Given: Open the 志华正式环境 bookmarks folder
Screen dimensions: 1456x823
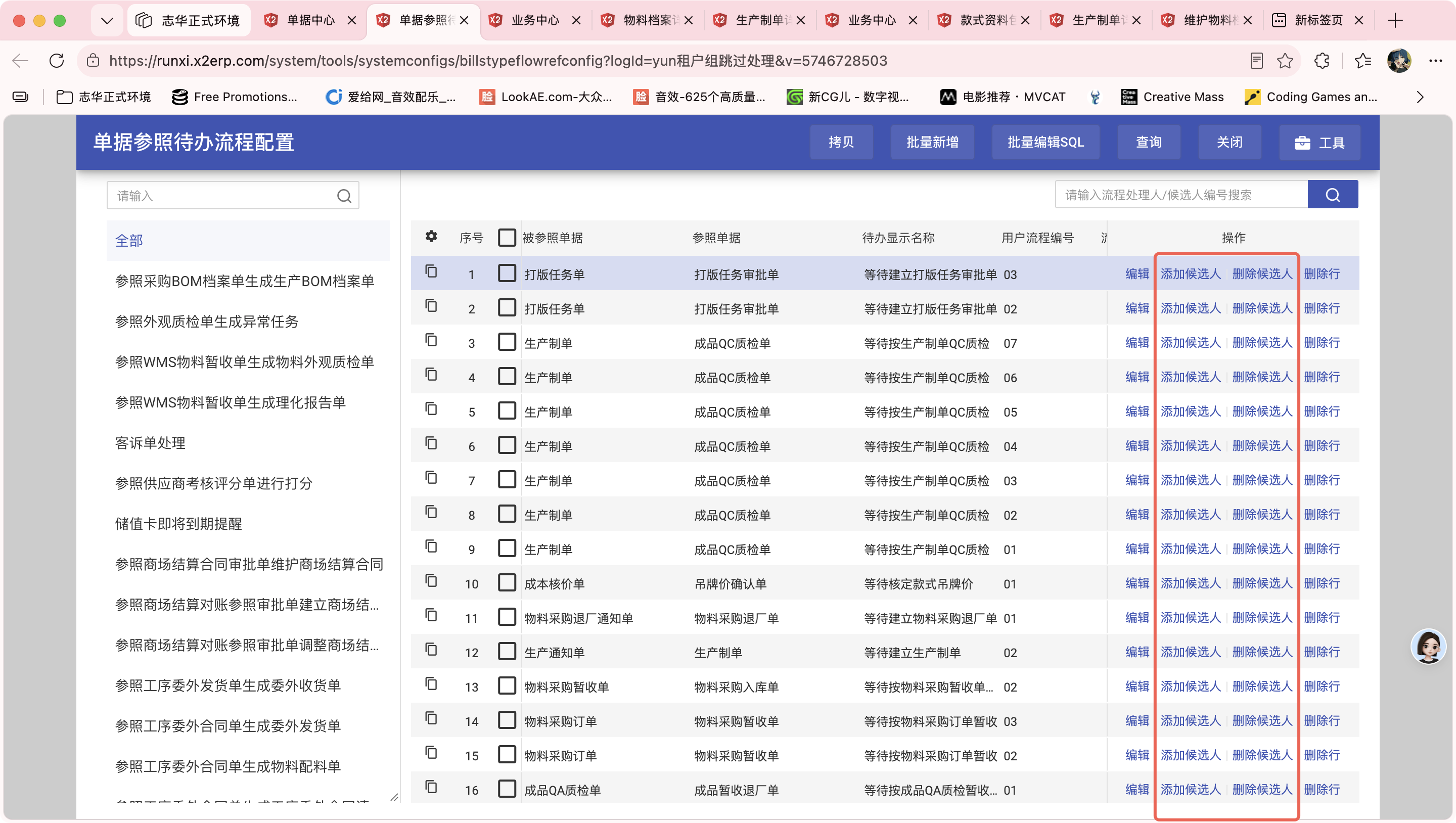Looking at the screenshot, I should 104,97.
